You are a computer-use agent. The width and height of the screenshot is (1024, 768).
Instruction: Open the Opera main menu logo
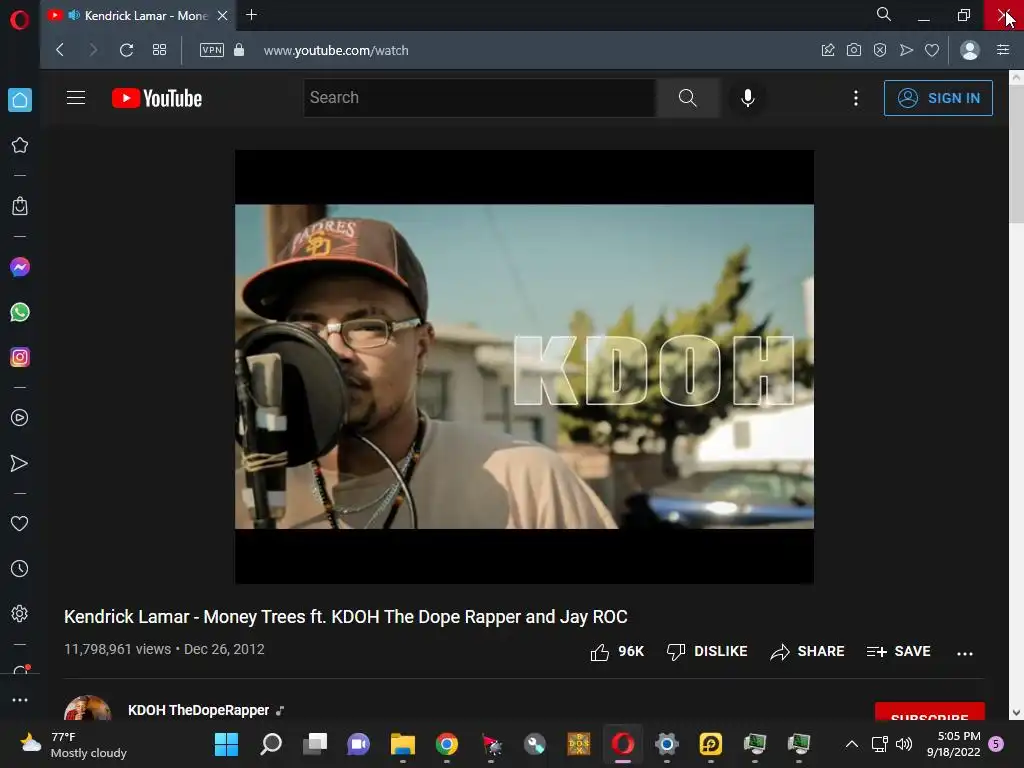click(20, 20)
